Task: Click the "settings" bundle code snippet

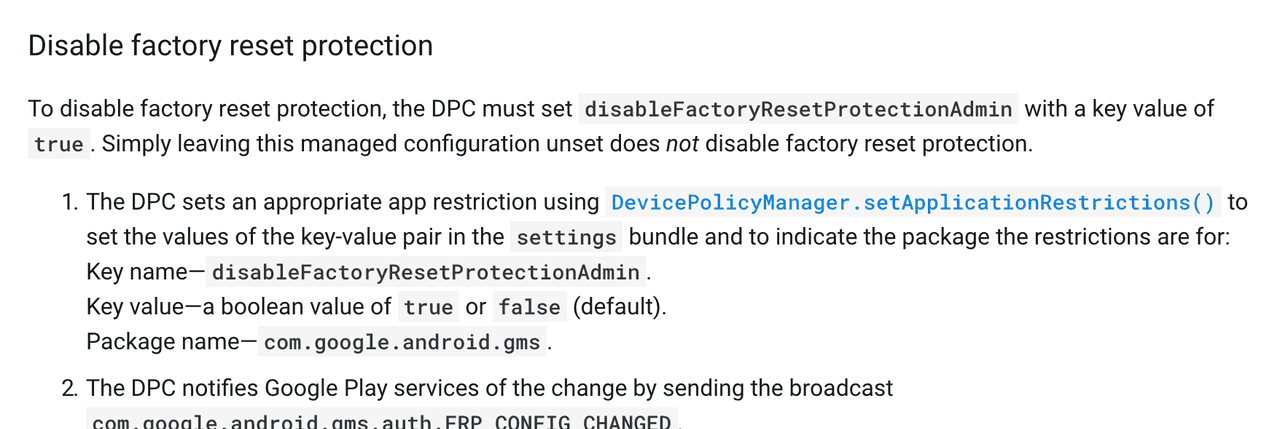Action: 566,238
